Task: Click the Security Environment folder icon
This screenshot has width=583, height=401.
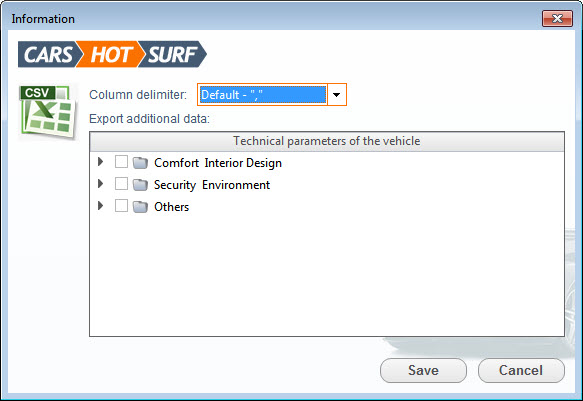Action: pyautogui.click(x=140, y=185)
